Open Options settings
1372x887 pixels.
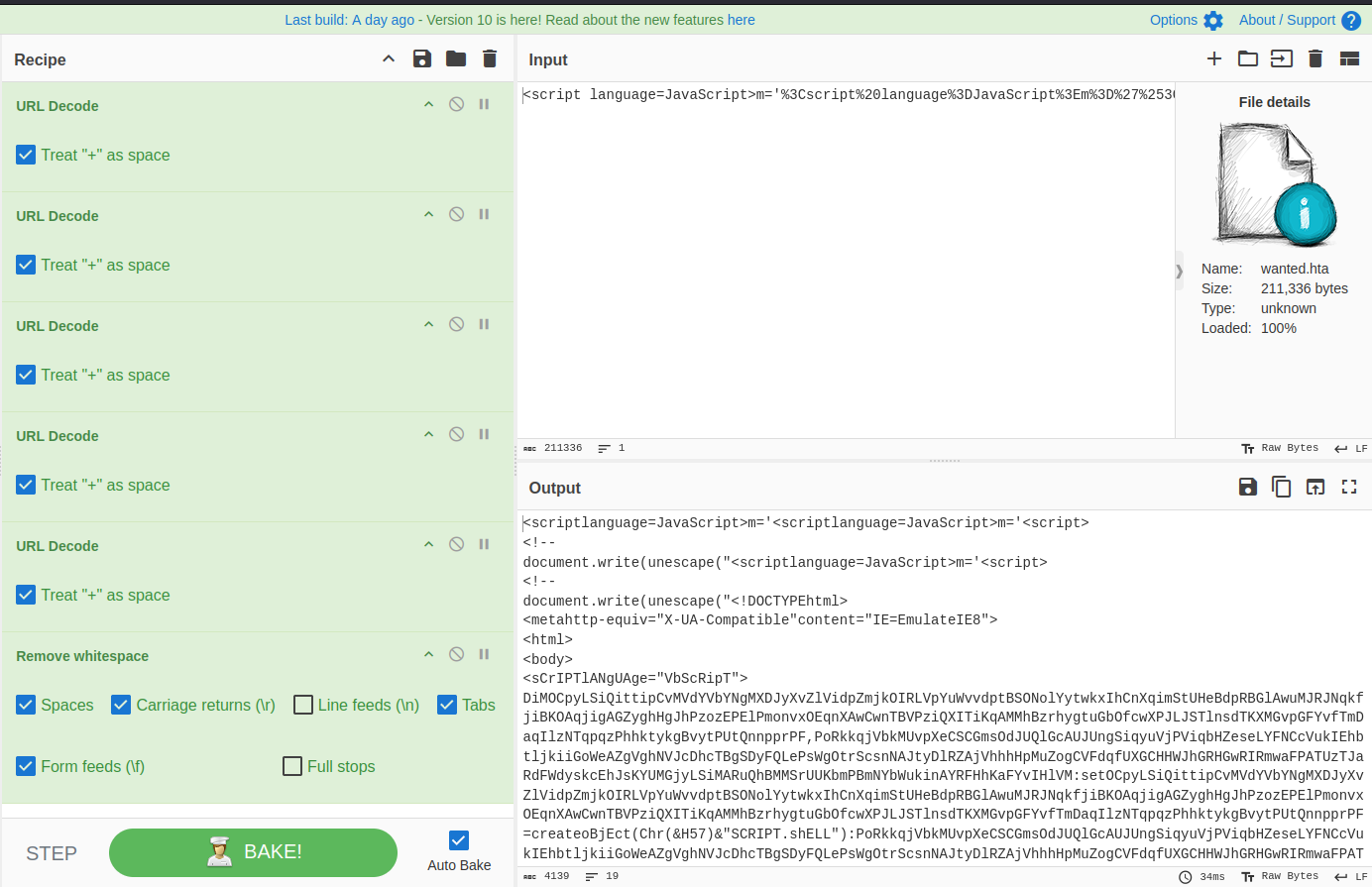point(1187,20)
